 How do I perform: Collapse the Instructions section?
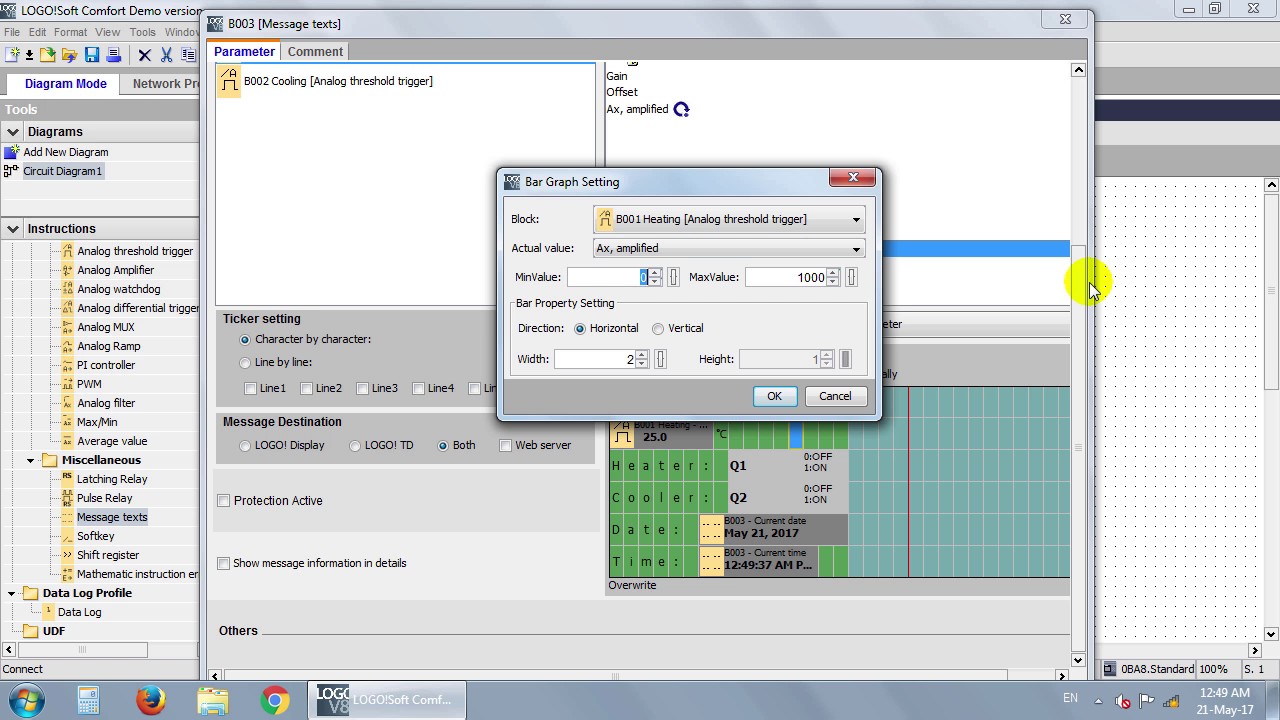pyautogui.click(x=13, y=229)
